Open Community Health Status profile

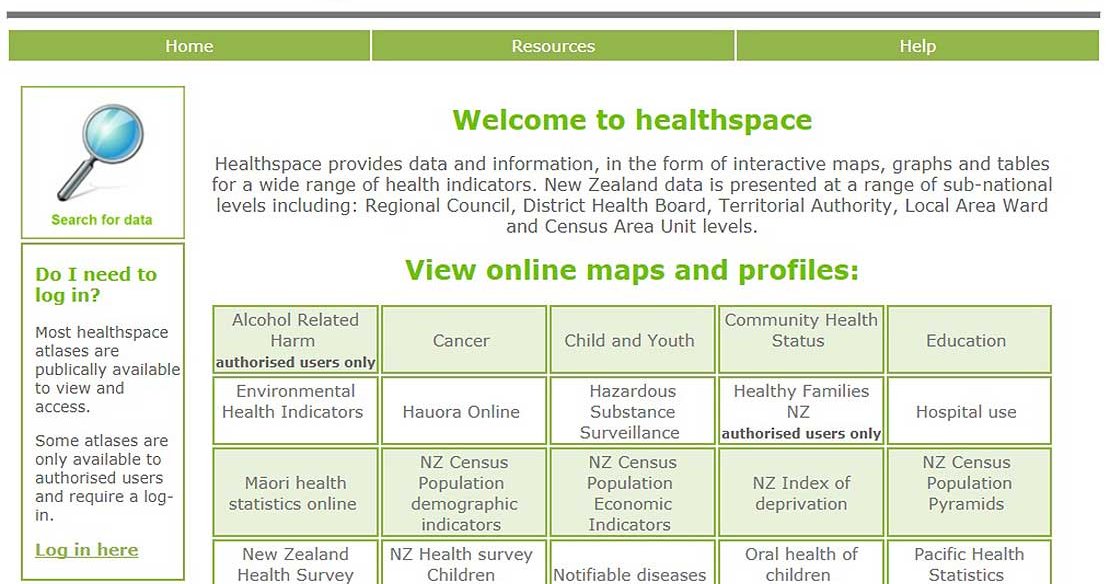point(800,331)
